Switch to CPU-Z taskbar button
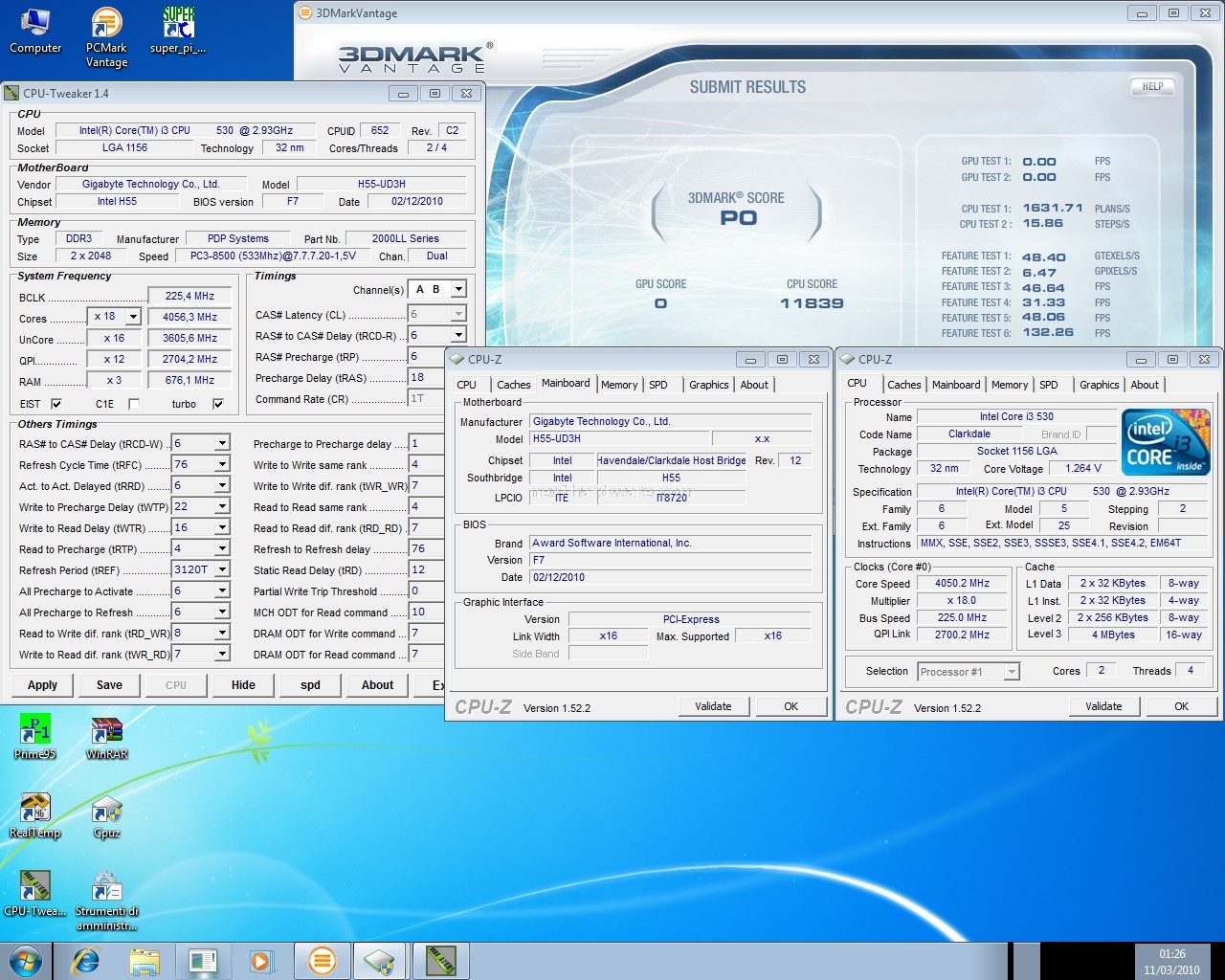The height and width of the screenshot is (980, 1225). 380,960
